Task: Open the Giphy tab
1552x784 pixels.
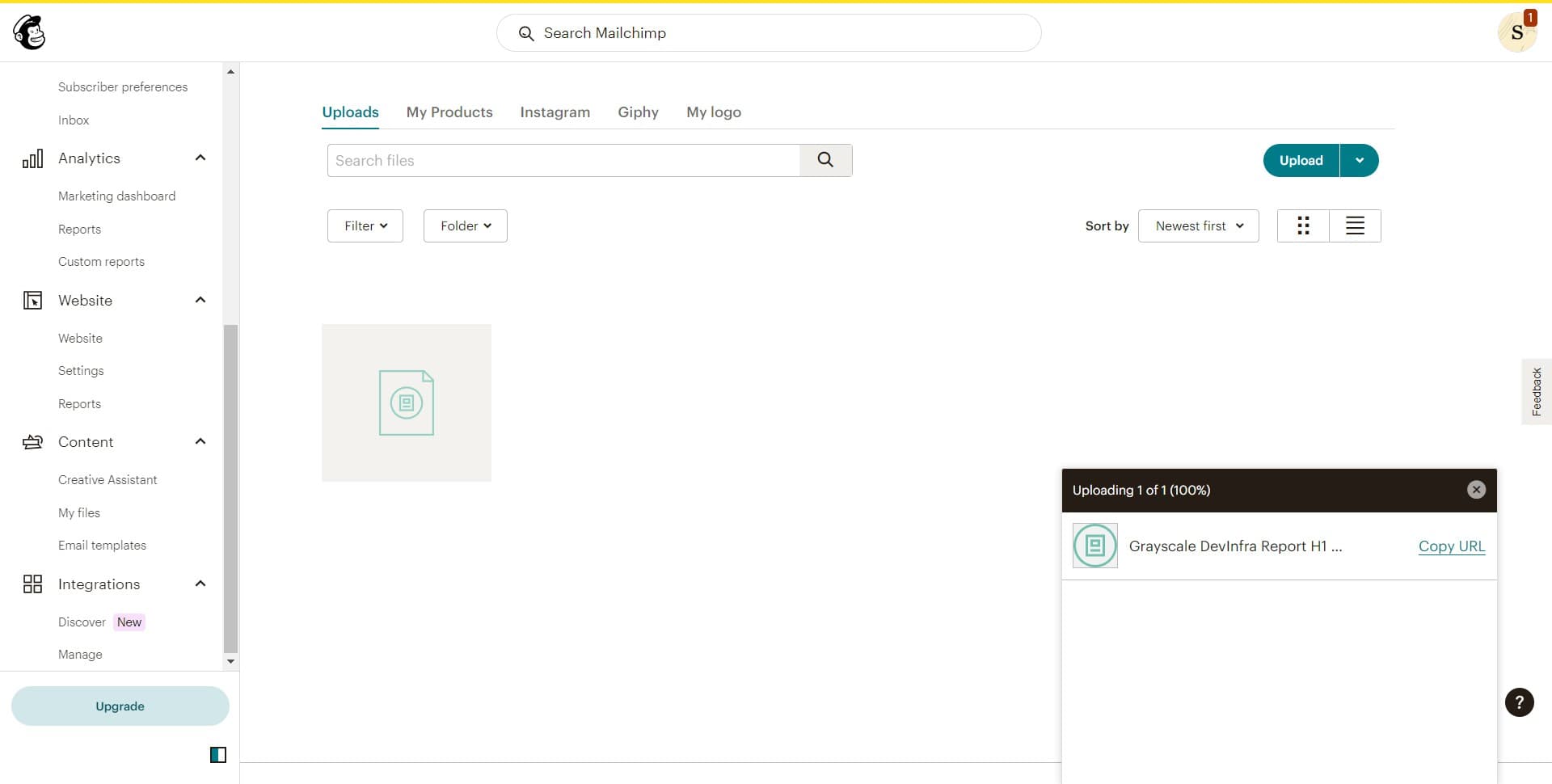Action: [x=638, y=112]
